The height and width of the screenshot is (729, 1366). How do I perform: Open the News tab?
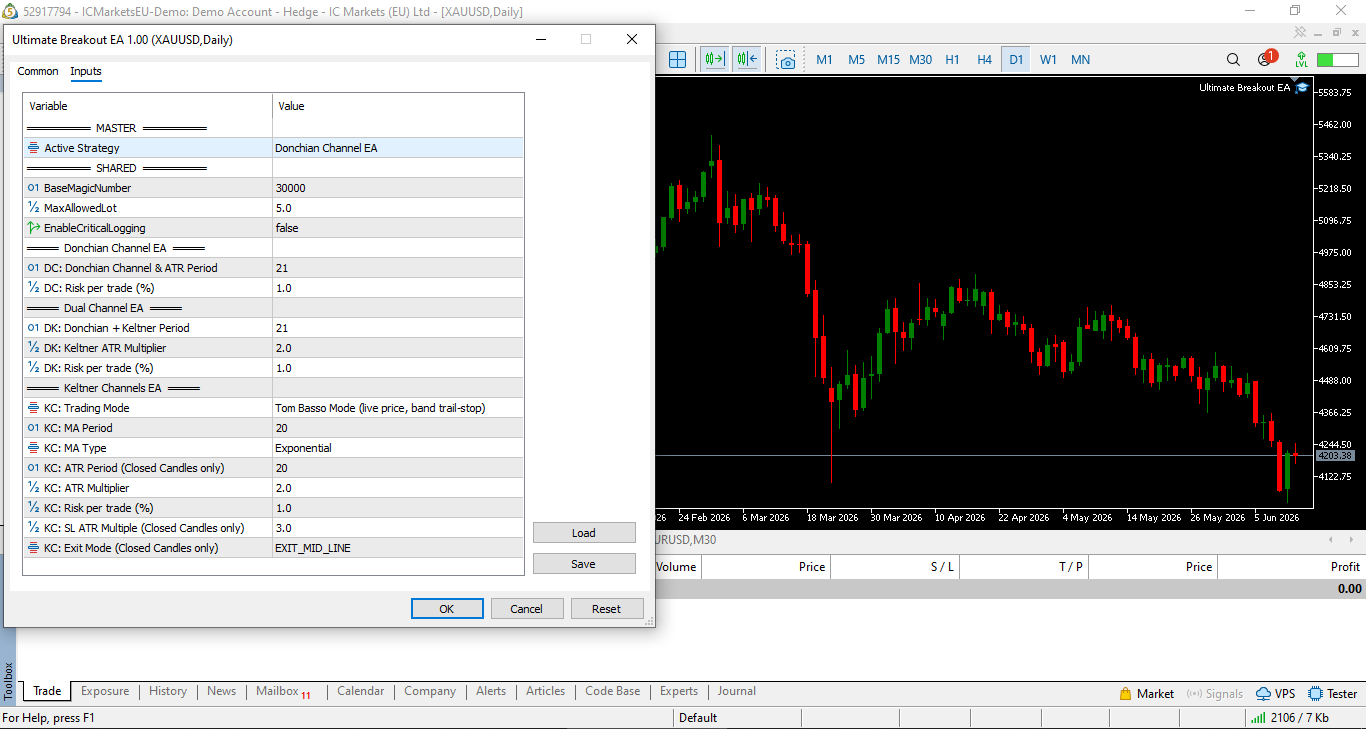pyautogui.click(x=221, y=691)
